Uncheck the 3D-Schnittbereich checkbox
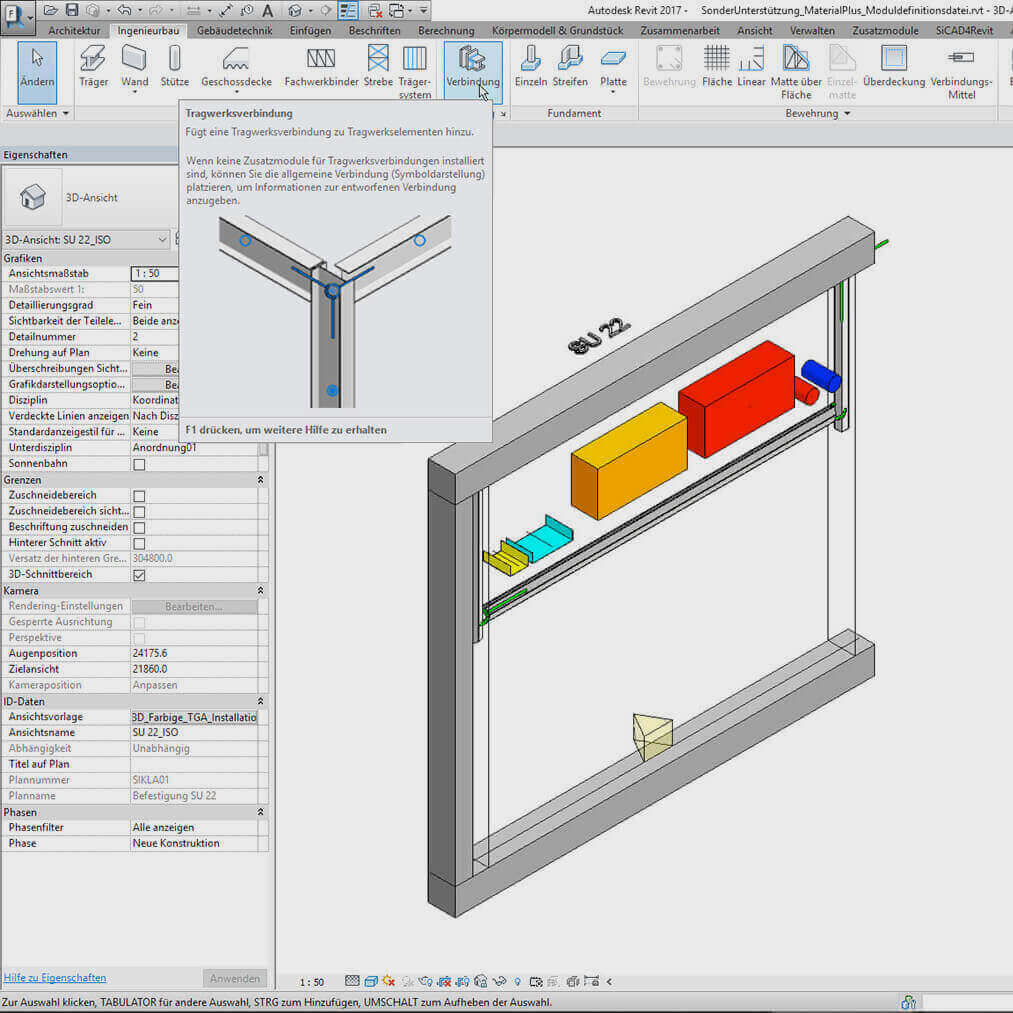Image resolution: width=1013 pixels, height=1013 pixels. pos(140,575)
